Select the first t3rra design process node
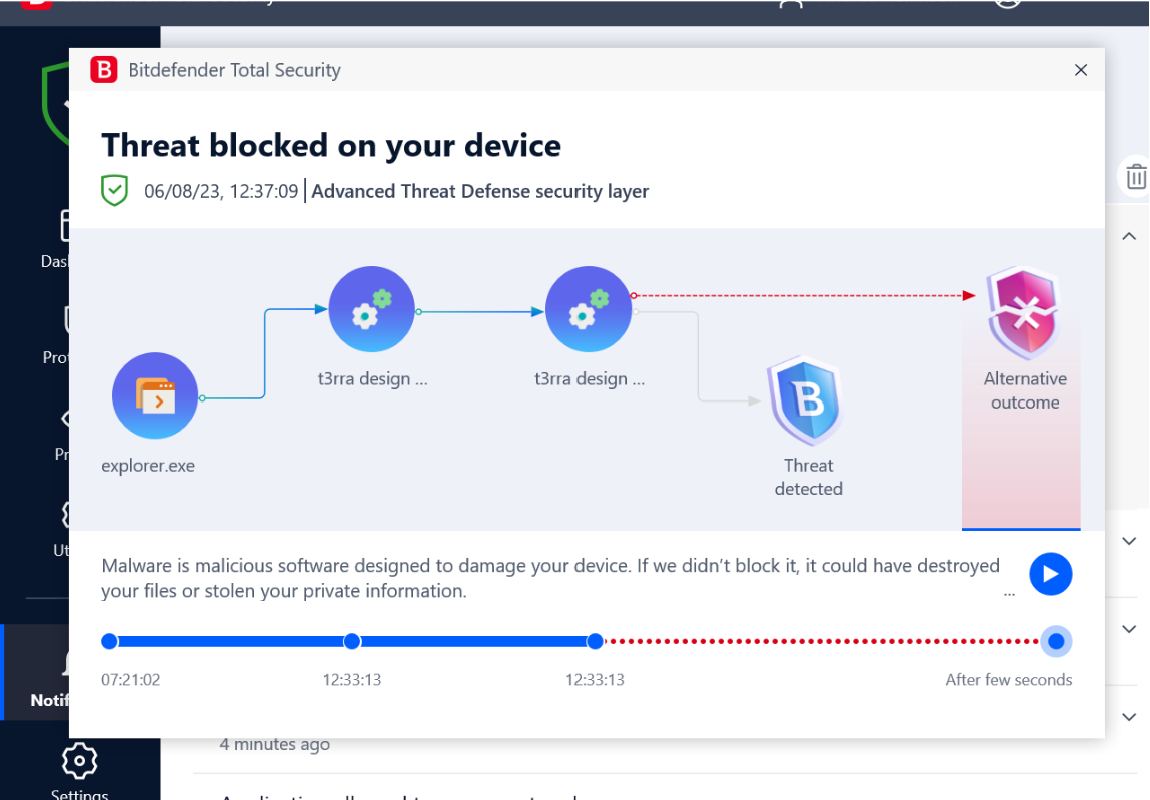 pos(371,309)
